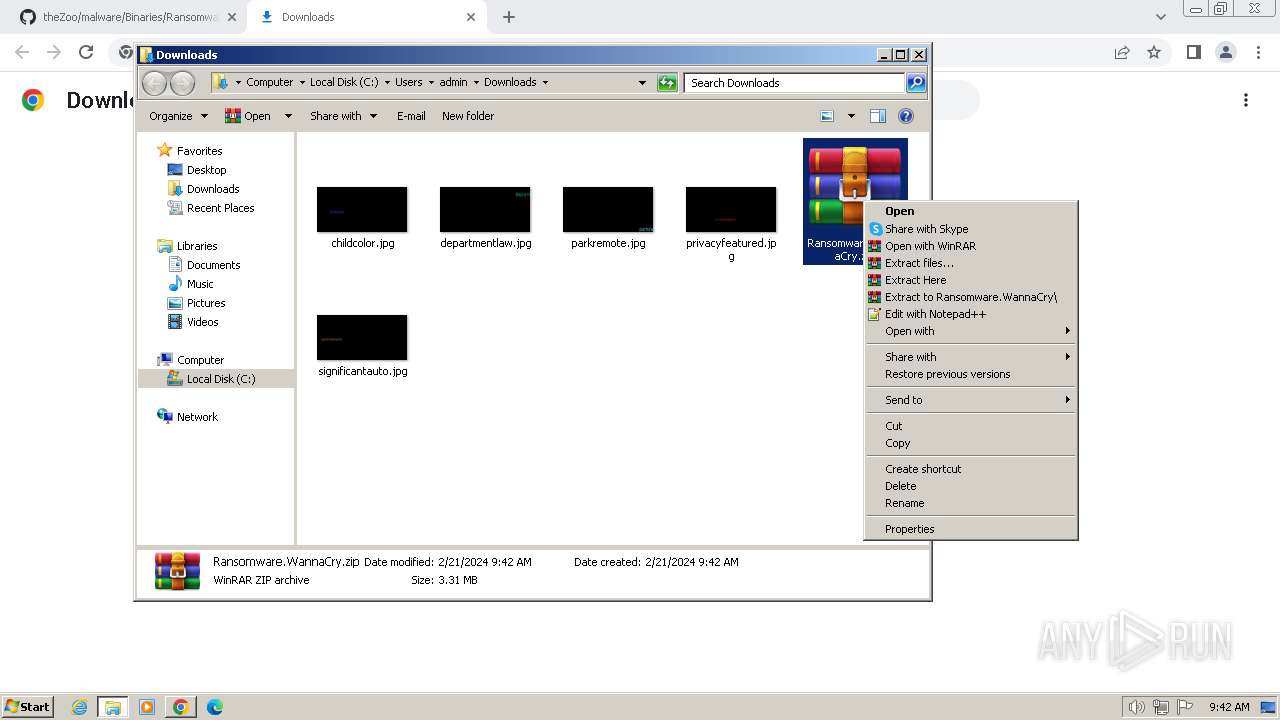
Task: Open Chrome three-dot menu
Action: tap(1257, 52)
